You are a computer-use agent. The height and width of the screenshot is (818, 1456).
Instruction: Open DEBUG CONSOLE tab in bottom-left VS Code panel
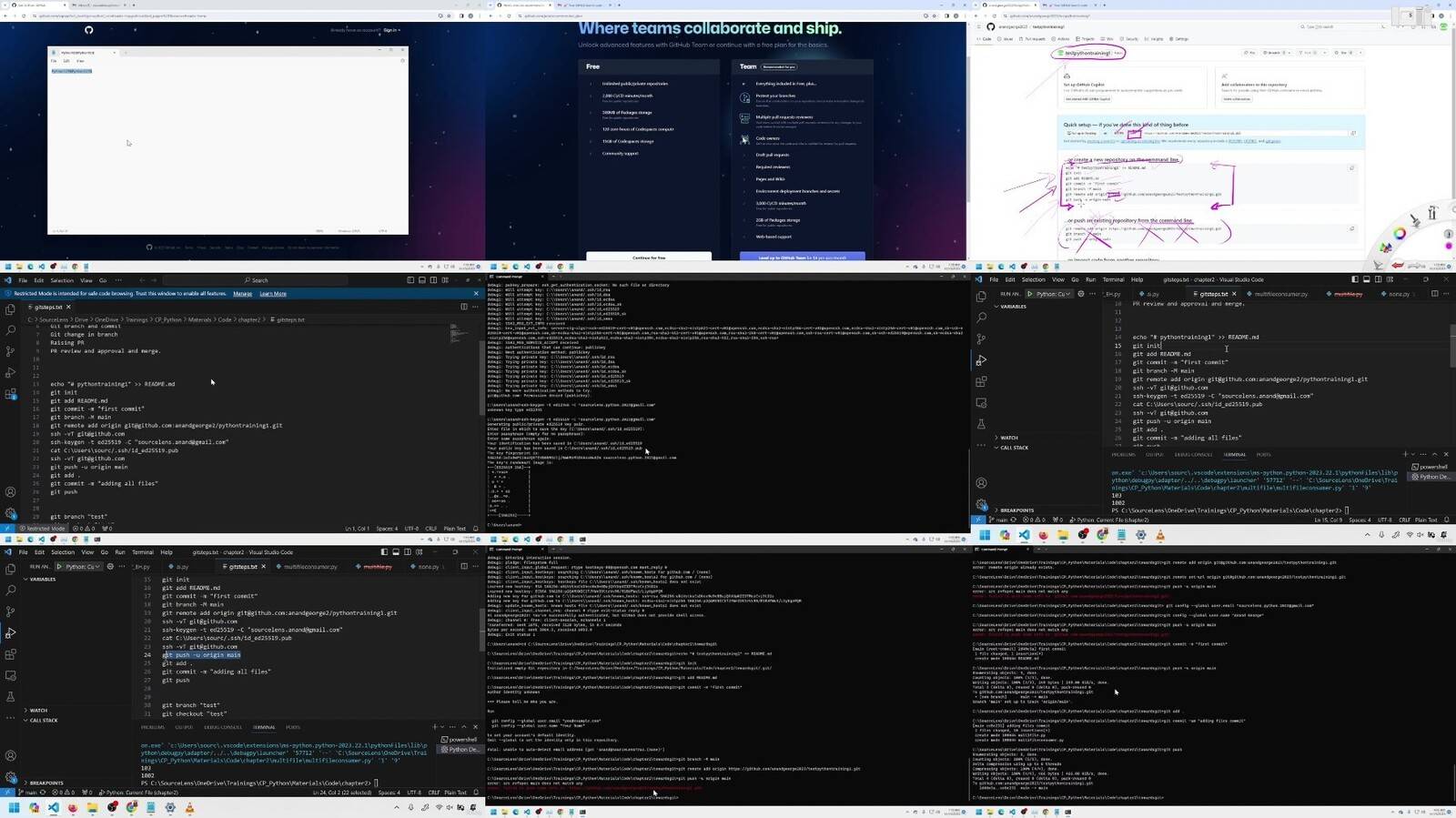click(223, 727)
